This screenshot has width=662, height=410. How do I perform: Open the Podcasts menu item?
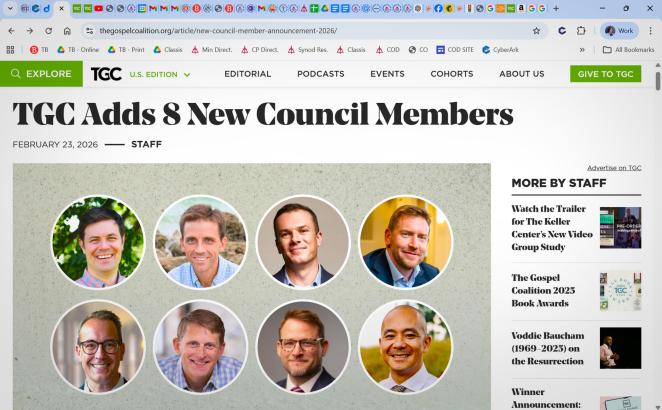[320, 74]
